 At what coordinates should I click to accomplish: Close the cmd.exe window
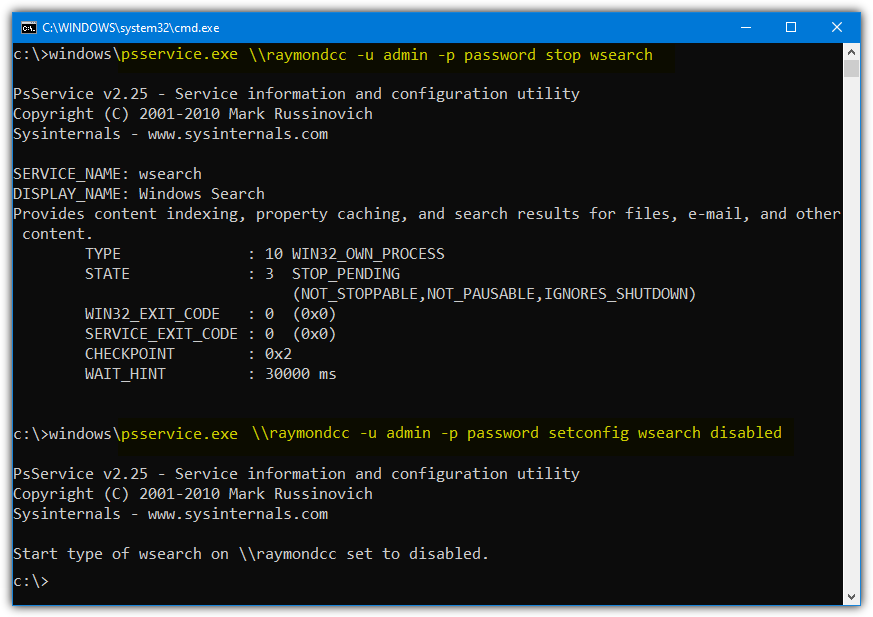coord(836,27)
